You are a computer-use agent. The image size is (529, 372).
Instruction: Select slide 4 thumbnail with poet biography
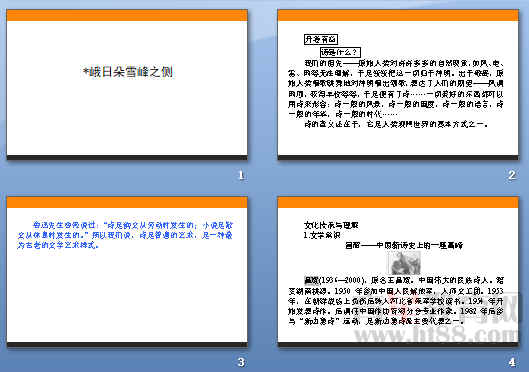(x=398, y=270)
